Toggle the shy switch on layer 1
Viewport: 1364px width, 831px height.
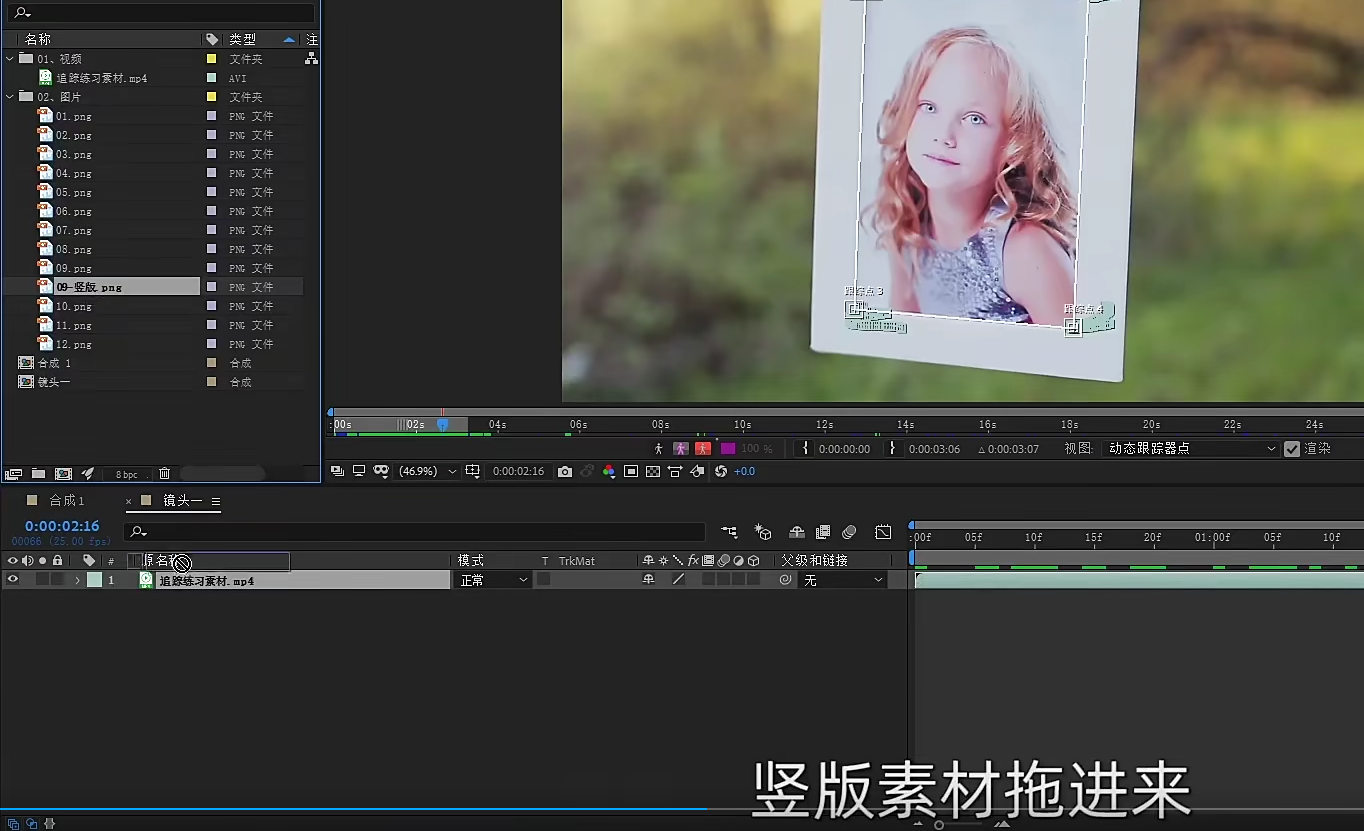648,580
